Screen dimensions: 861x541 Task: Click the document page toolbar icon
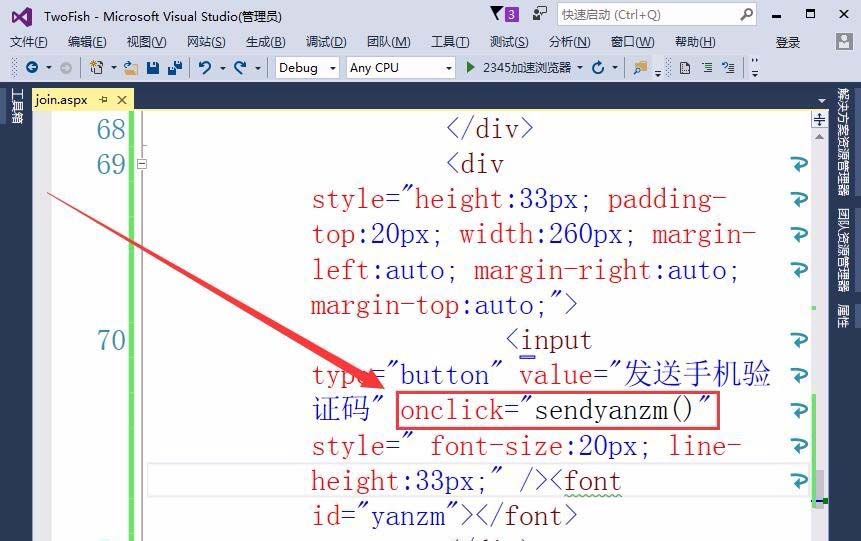pyautogui.click(x=685, y=68)
